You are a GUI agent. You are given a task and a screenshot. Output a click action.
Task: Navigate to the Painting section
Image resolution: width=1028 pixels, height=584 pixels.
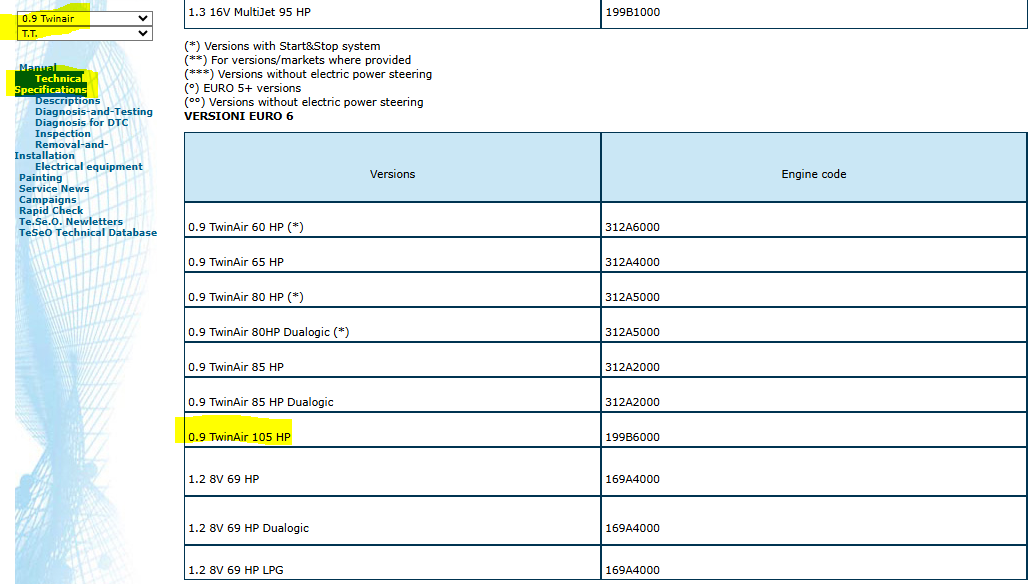[x=40, y=178]
